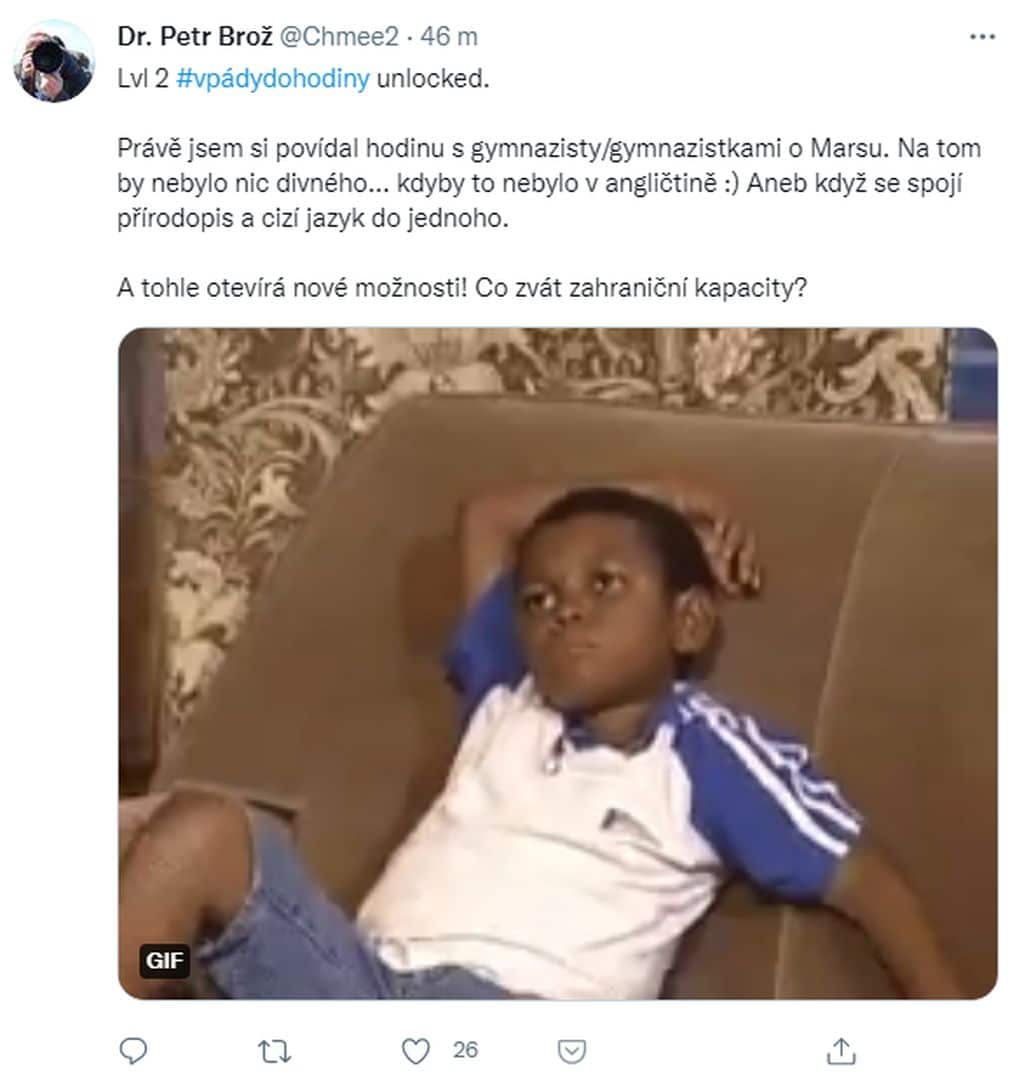
Task: Click the text "přírodopis a cizí jazyk do jednoho."
Action: 314,218
